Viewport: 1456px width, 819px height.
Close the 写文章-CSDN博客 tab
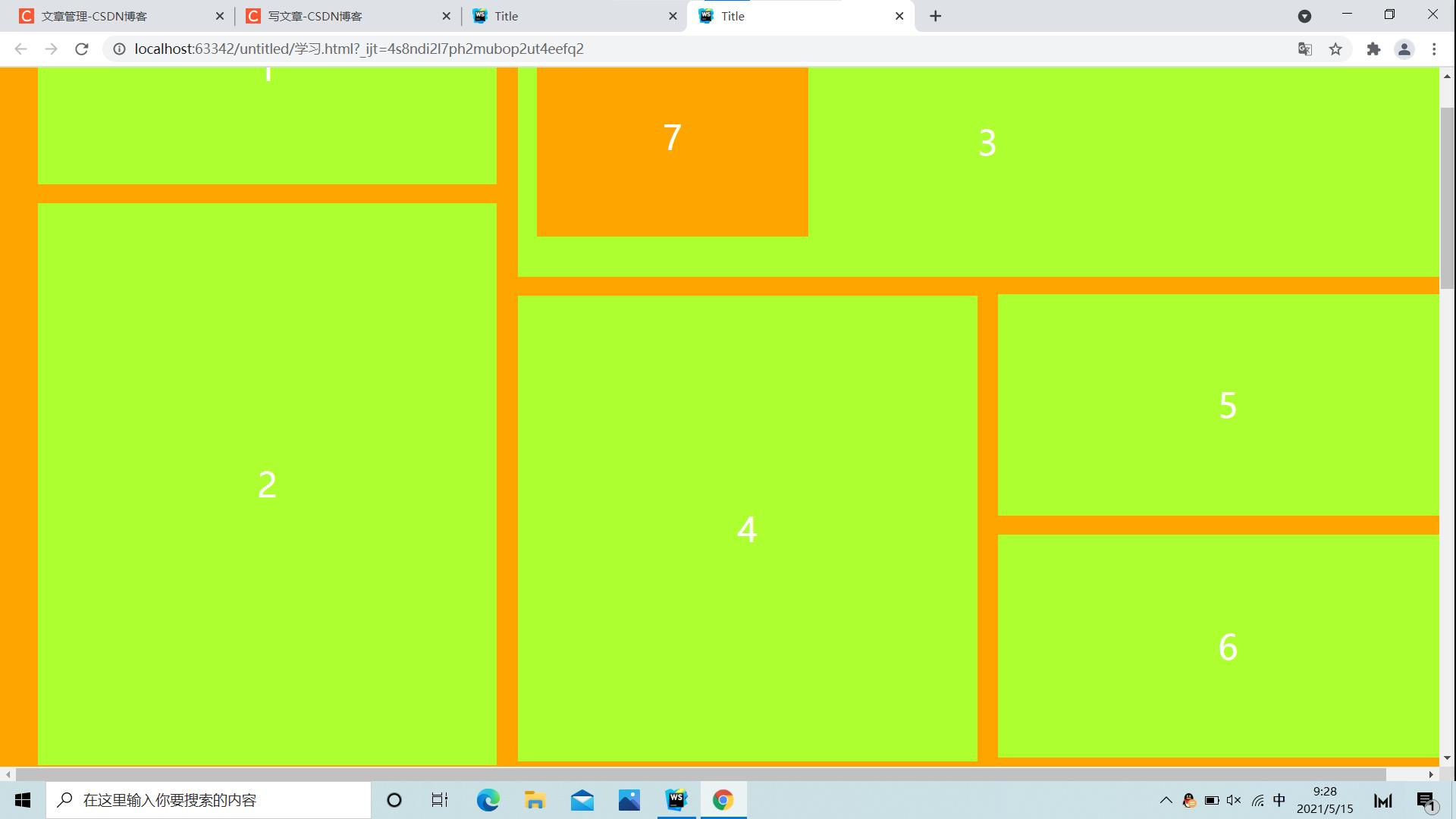click(x=447, y=16)
